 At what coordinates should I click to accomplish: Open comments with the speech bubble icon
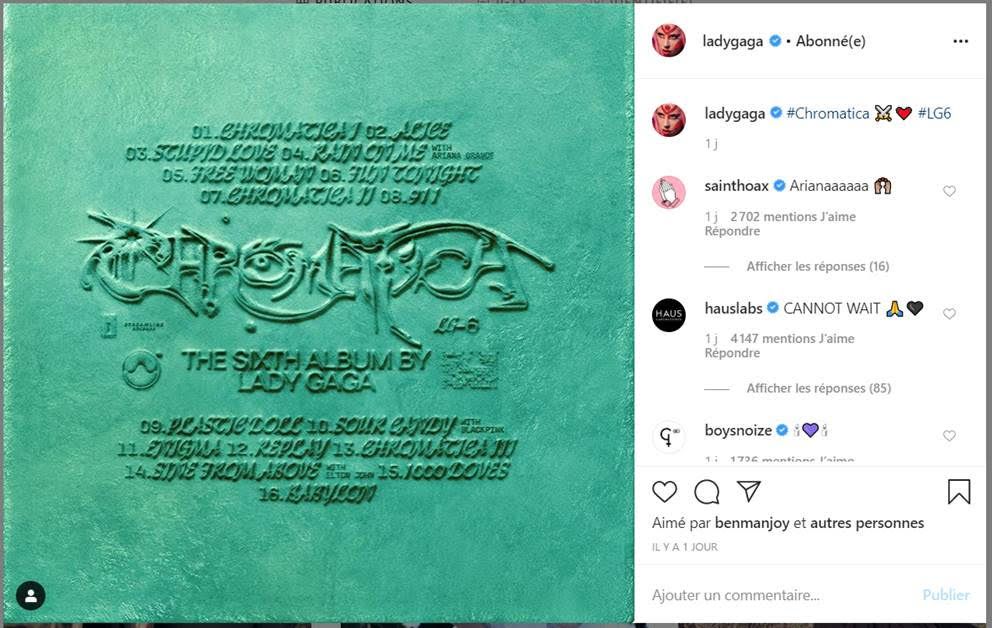click(707, 492)
